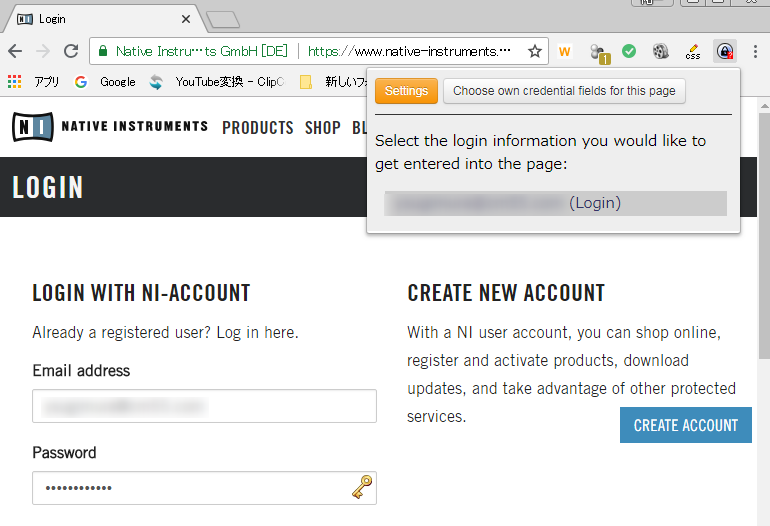
Task: Open the orange W extension icon
Action: click(565, 51)
